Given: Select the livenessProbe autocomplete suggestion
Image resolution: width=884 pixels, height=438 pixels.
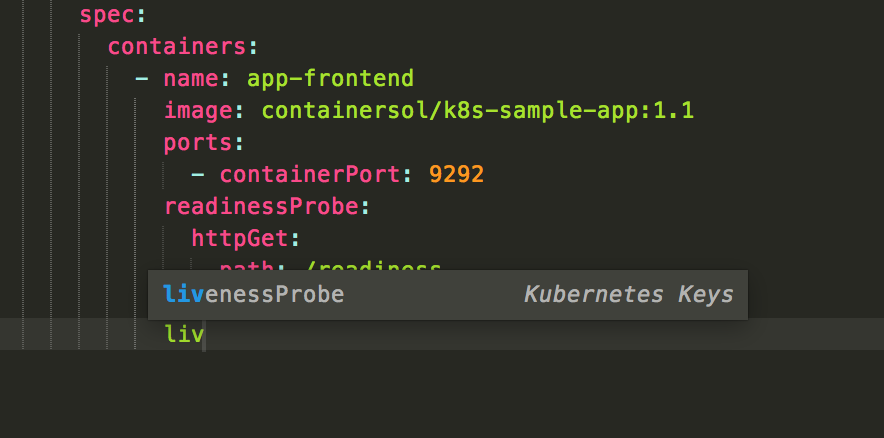Looking at the screenshot, I should 448,295.
